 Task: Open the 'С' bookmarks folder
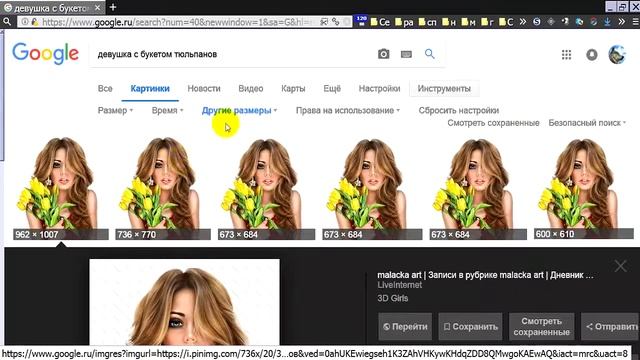(x=506, y=22)
